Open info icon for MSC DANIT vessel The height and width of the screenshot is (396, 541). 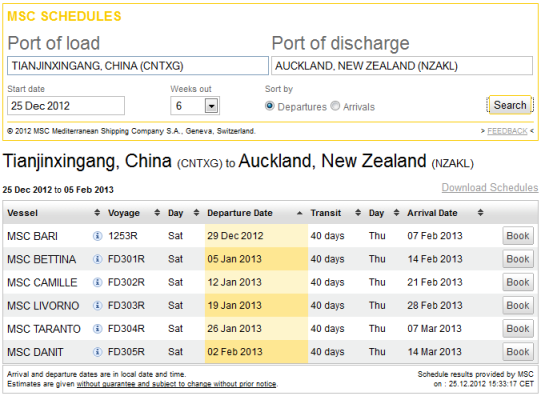coord(98,352)
